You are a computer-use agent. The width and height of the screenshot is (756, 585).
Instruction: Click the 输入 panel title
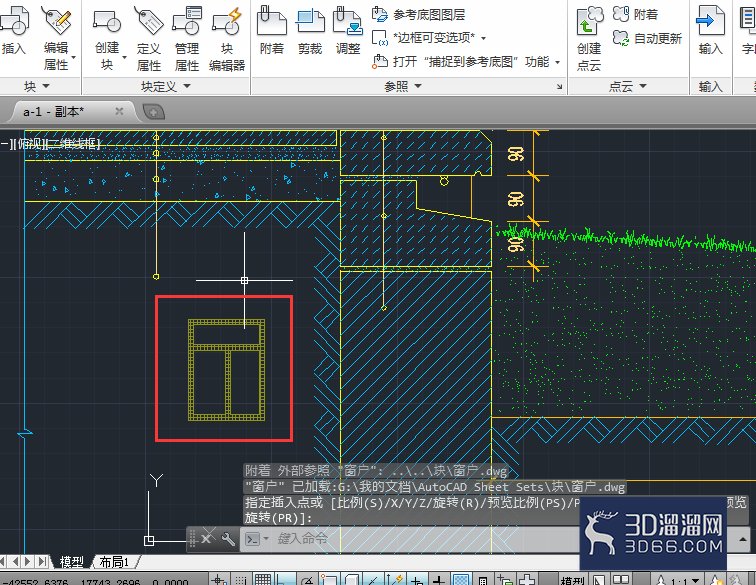711,87
